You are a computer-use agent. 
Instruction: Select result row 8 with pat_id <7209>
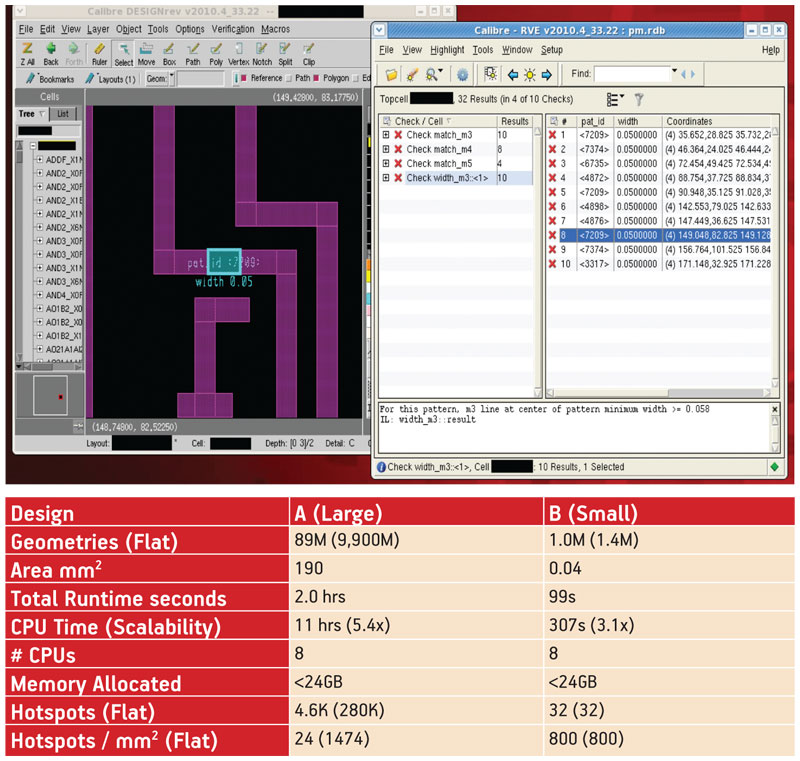coord(659,235)
